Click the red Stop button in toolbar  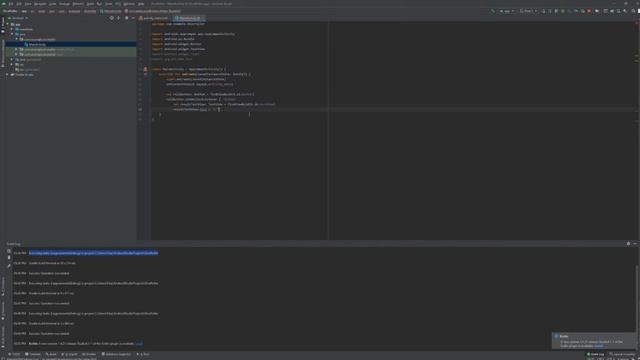pyautogui.click(x=589, y=11)
